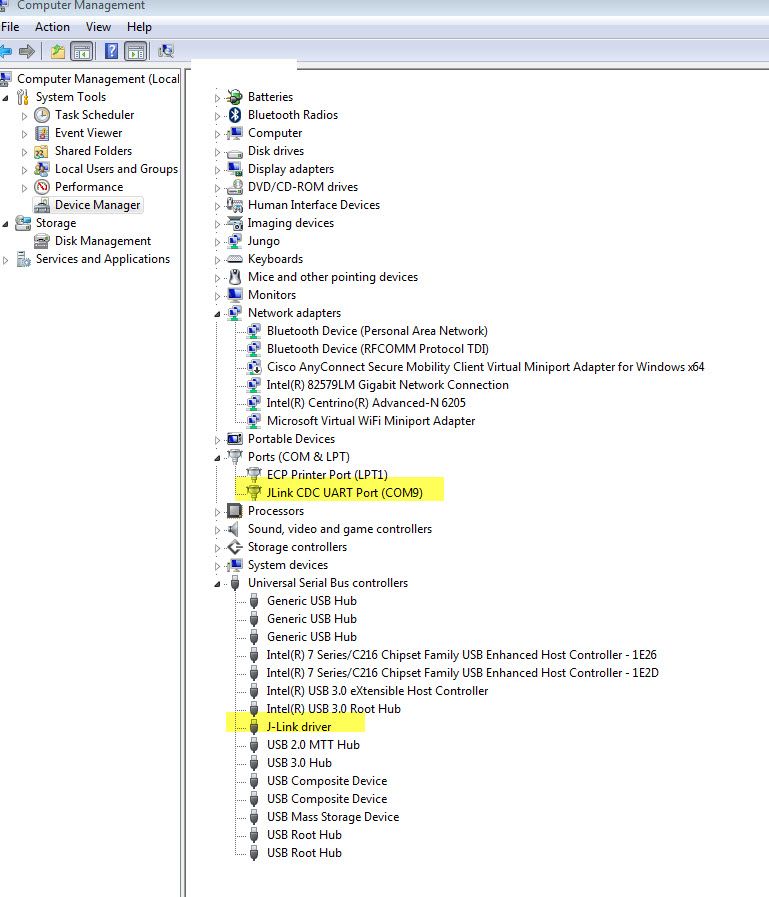Click the Sound, video and game controllers speaker icon
The width and height of the screenshot is (769, 897).
(233, 529)
